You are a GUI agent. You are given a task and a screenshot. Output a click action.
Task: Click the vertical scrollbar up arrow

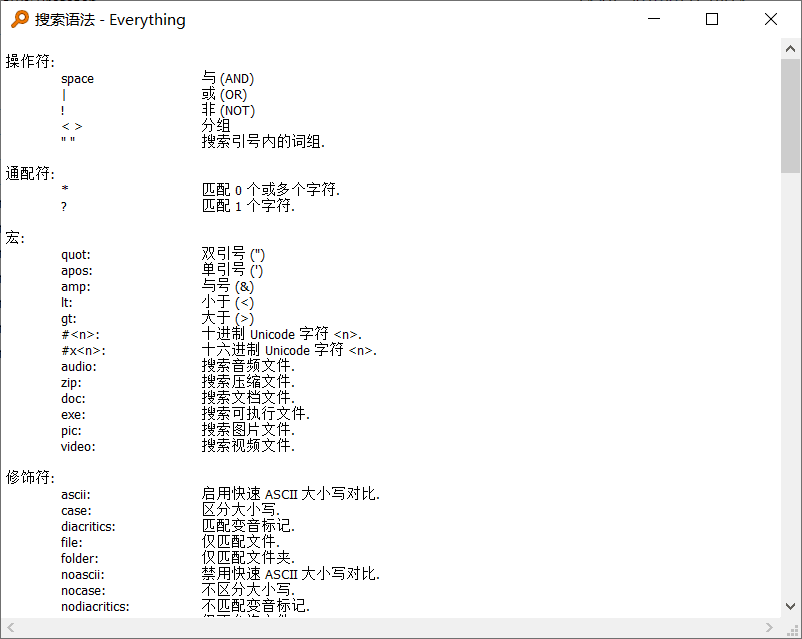point(790,49)
